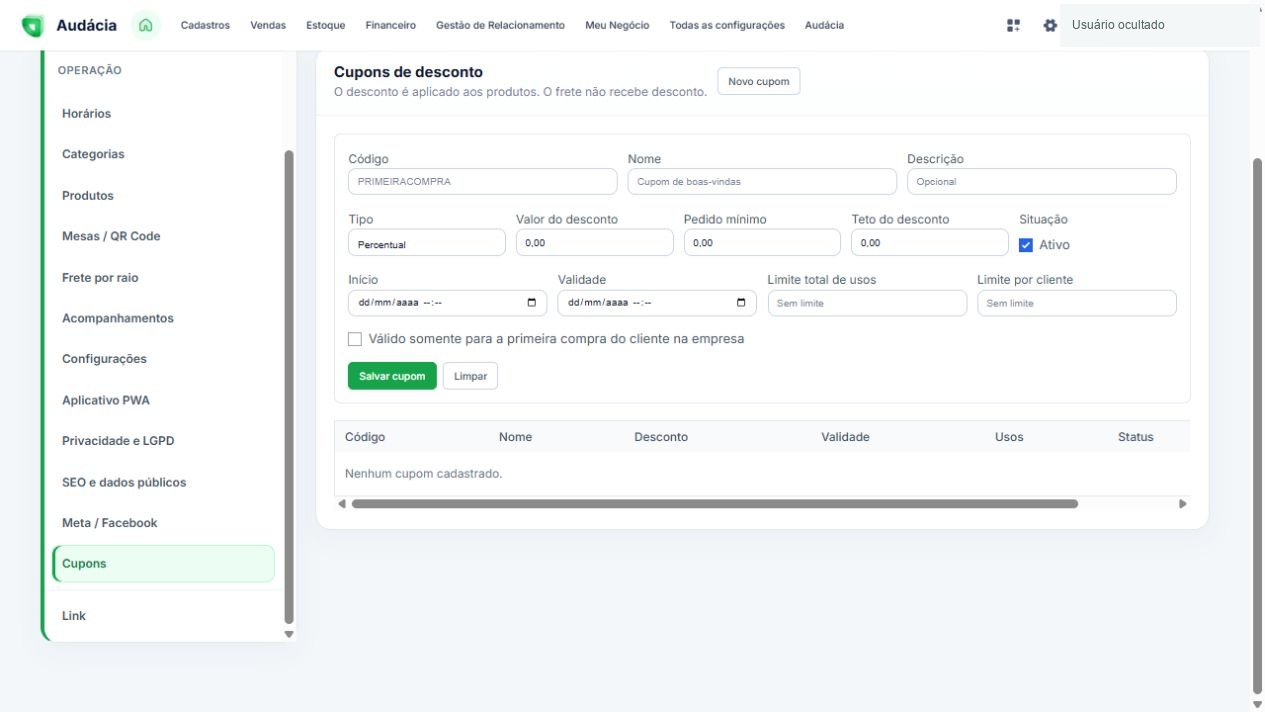Select Link in the sidebar
The height and width of the screenshot is (712, 1265).
[x=163, y=616]
